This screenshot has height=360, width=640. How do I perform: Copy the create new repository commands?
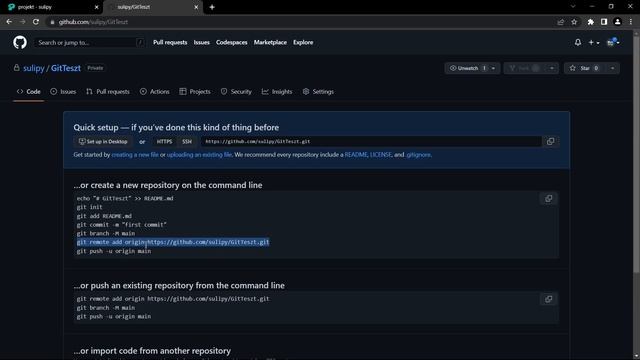click(549, 199)
